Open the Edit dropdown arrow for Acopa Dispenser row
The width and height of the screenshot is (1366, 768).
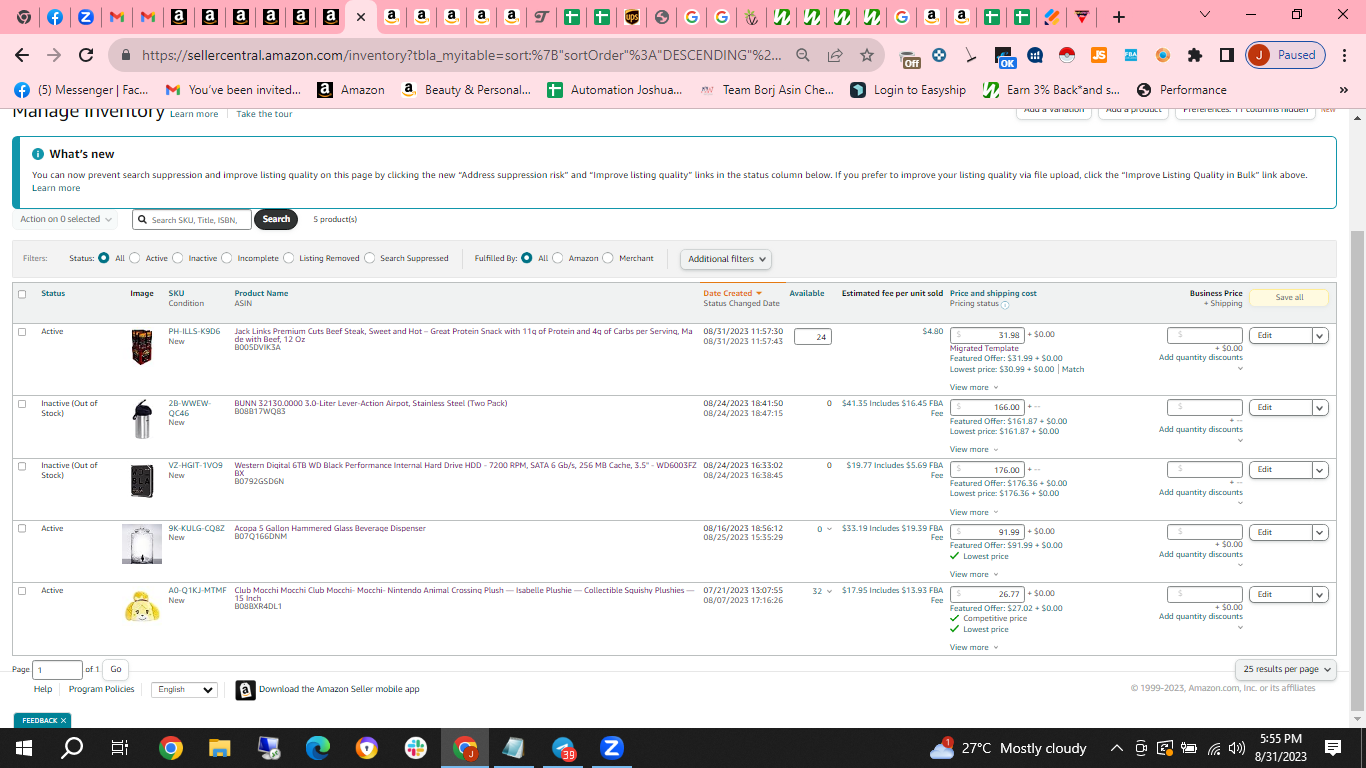(1320, 532)
